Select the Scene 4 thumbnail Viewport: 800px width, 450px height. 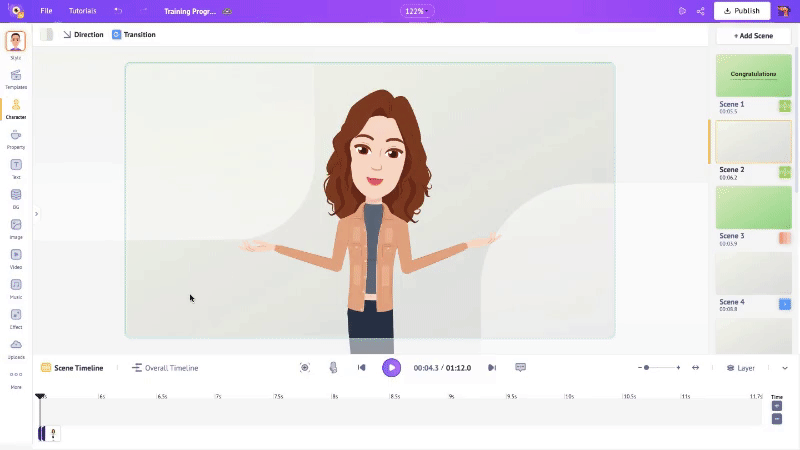coord(754,273)
